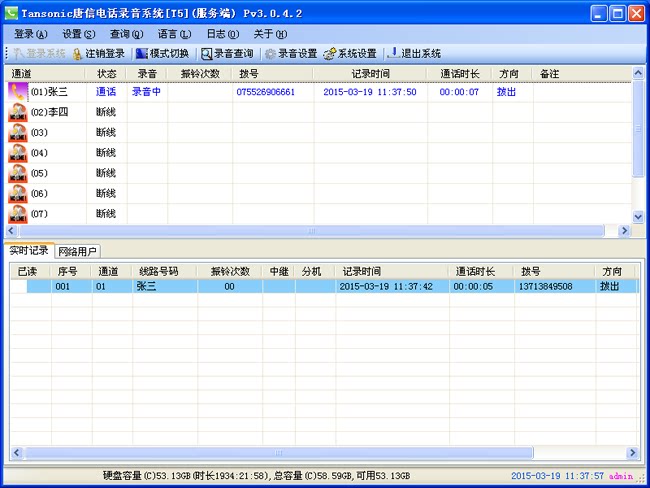This screenshot has height=488, width=650.
Task: Click the 系统设置 icon in toolbar
Action: [330, 54]
